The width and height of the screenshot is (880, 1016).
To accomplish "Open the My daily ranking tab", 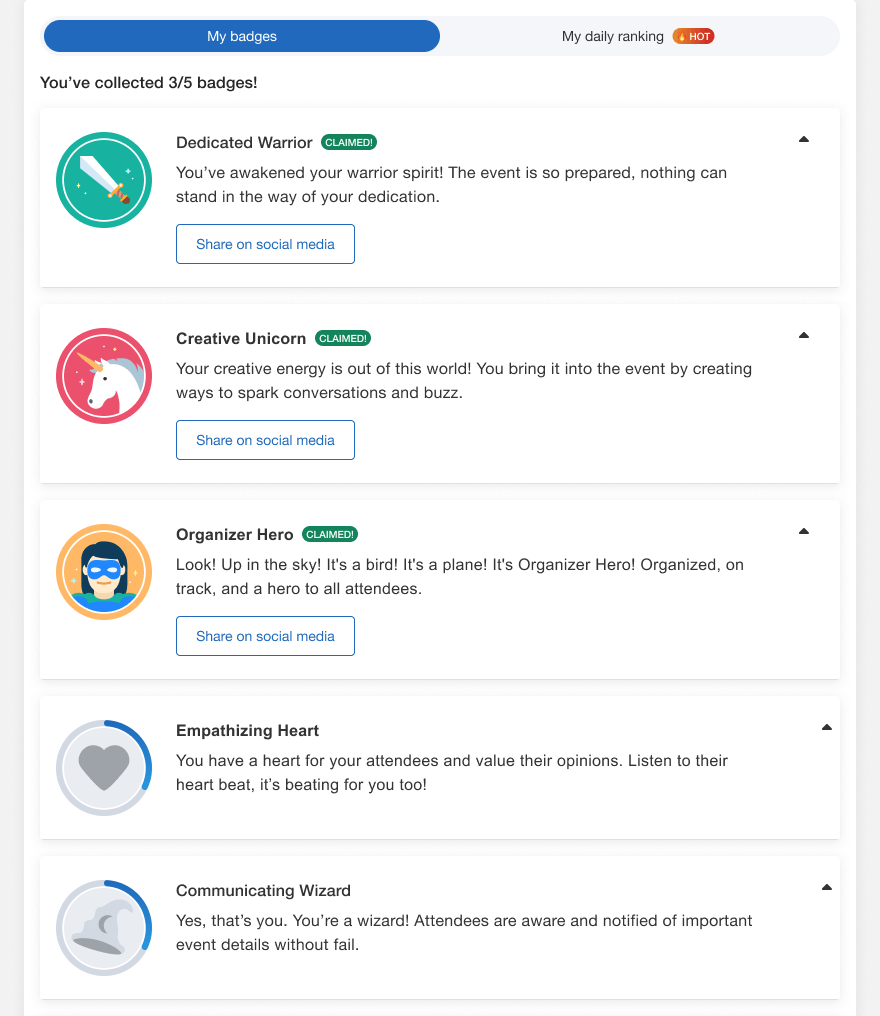I will pos(612,37).
